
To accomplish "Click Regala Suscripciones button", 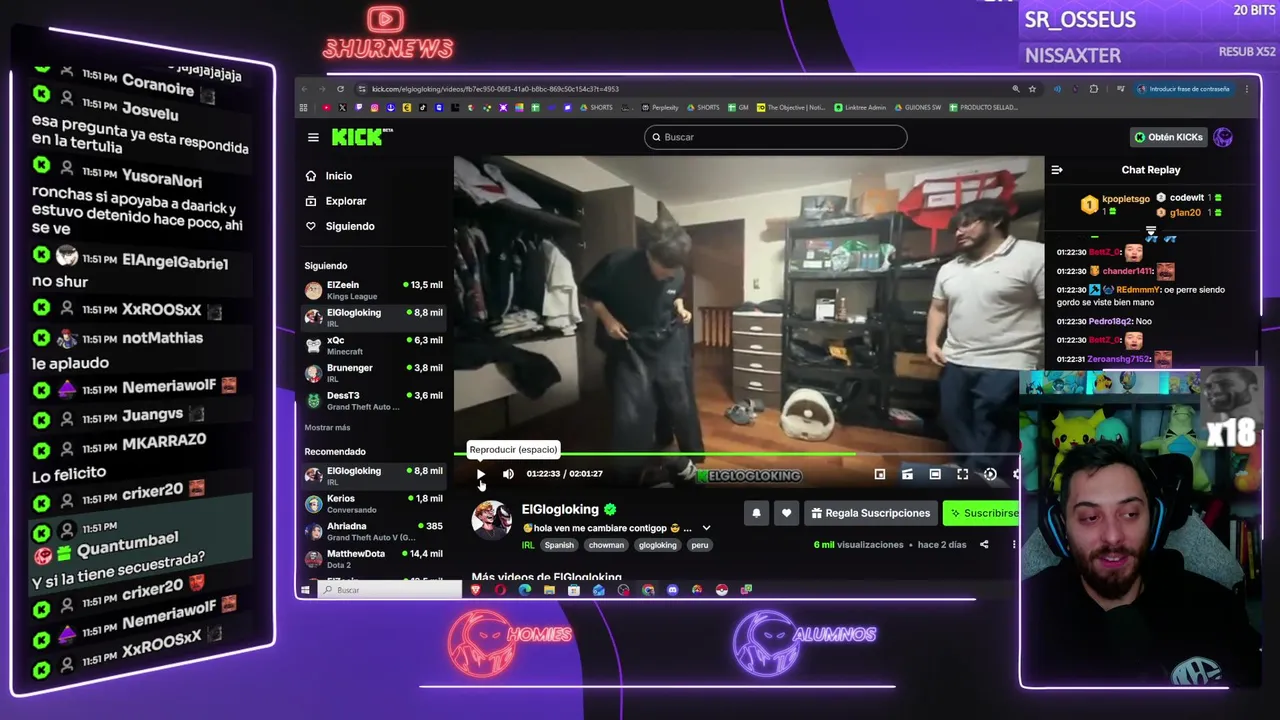I will click(870, 513).
